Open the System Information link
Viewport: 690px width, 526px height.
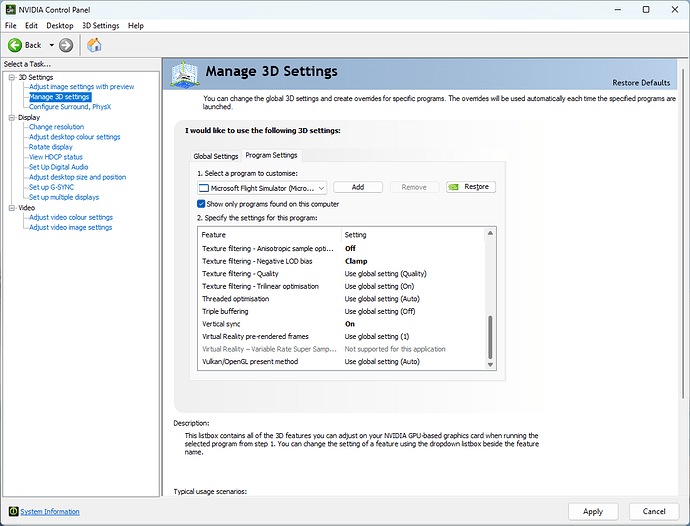(x=49, y=511)
